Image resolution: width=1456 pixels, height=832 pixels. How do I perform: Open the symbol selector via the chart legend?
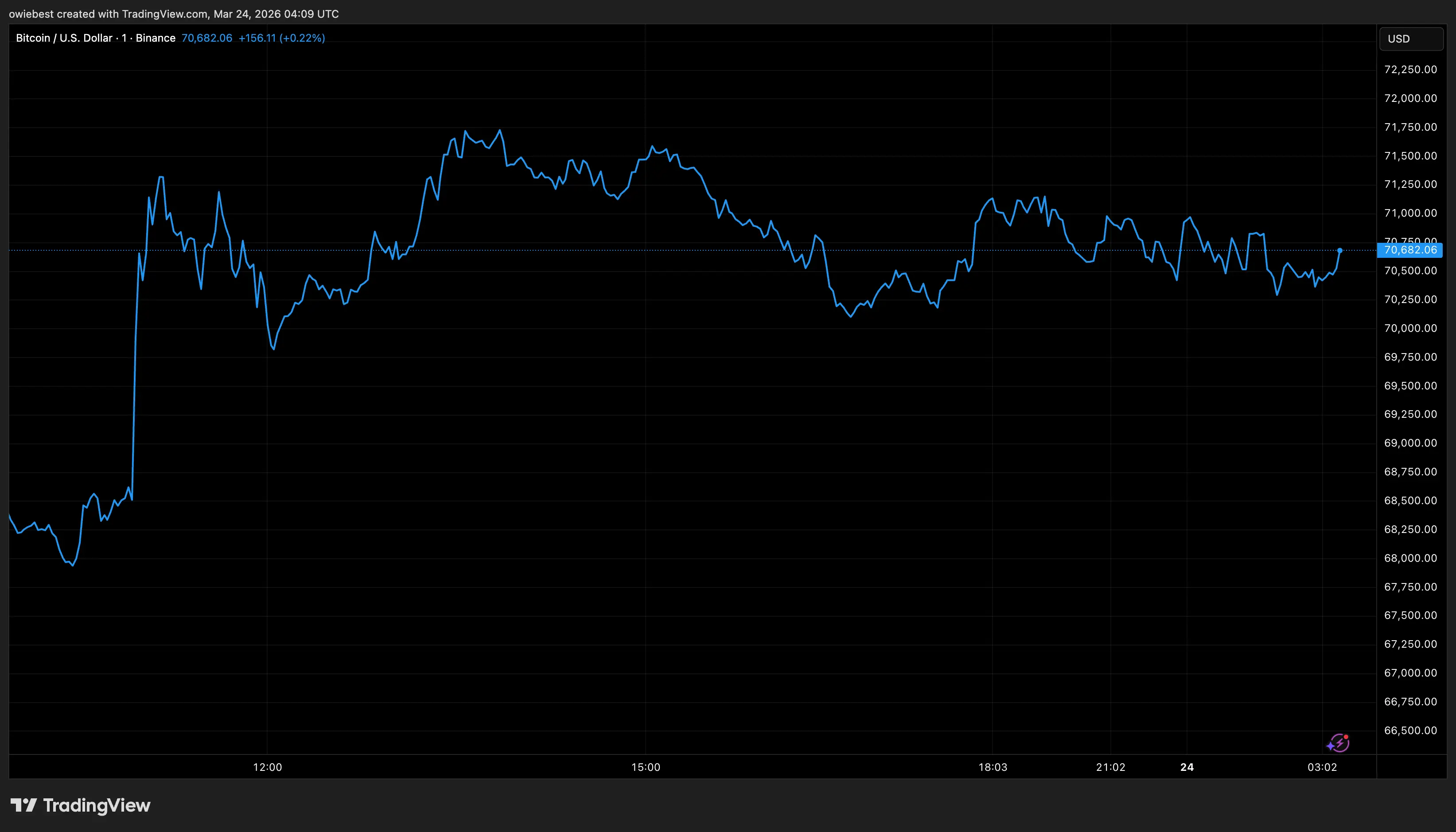(x=63, y=38)
